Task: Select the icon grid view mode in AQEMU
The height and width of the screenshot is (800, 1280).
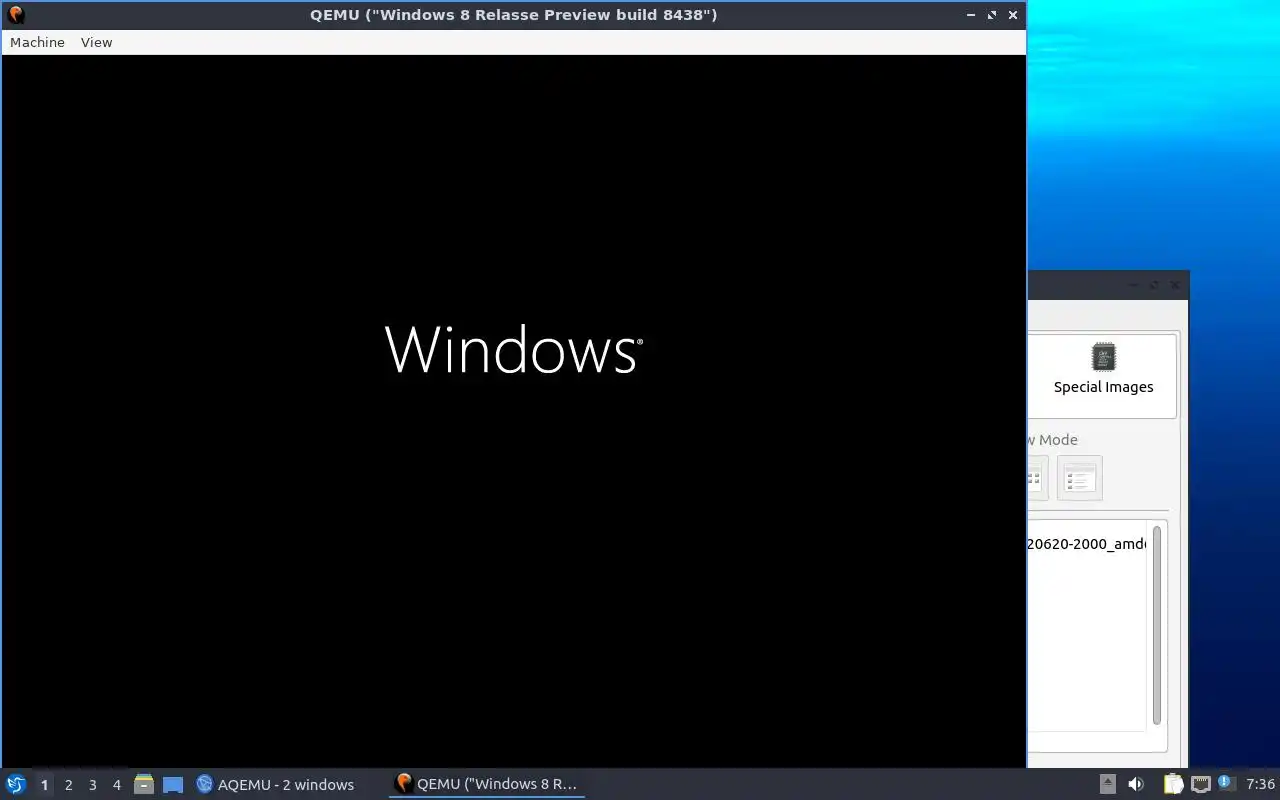Action: click(x=1036, y=478)
